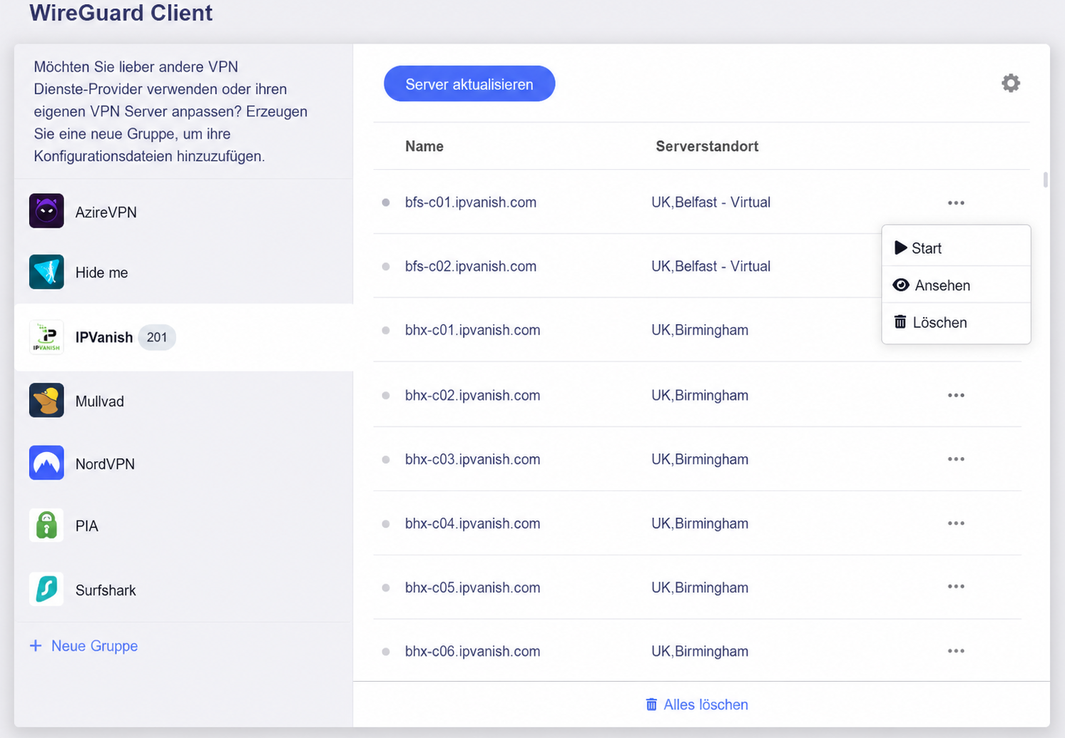This screenshot has width=1065, height=738.
Task: Click the PIA padlock logo icon
Action: click(x=46, y=525)
